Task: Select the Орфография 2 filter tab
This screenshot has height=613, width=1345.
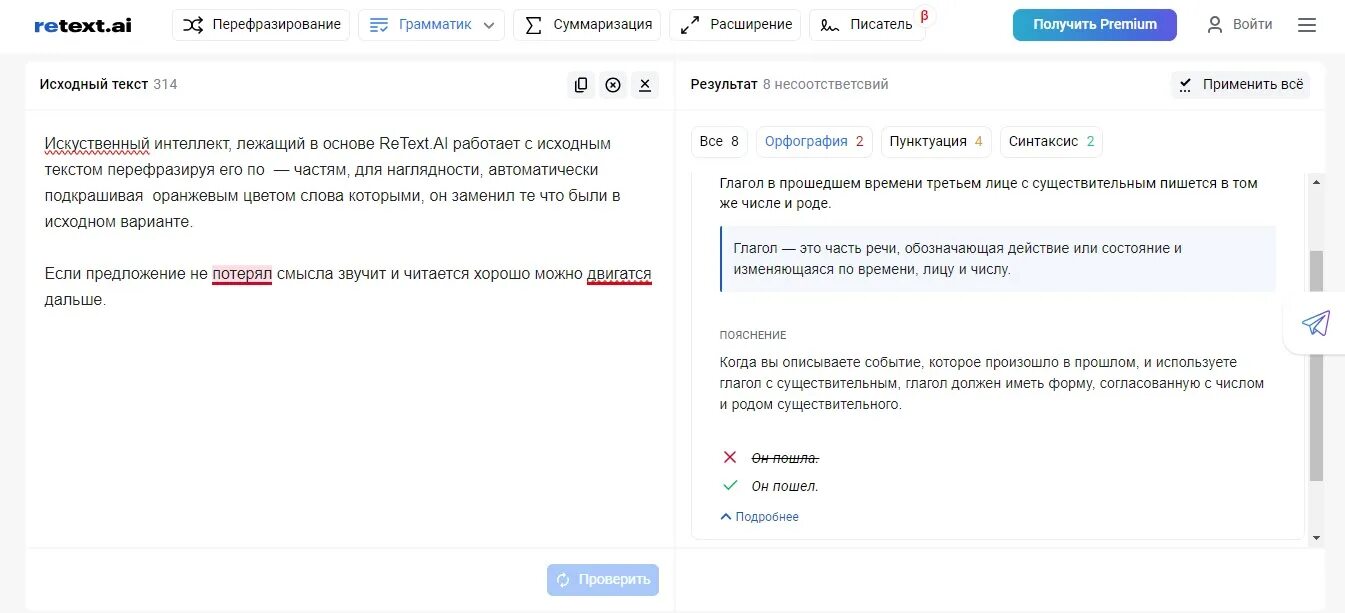Action: pos(814,142)
